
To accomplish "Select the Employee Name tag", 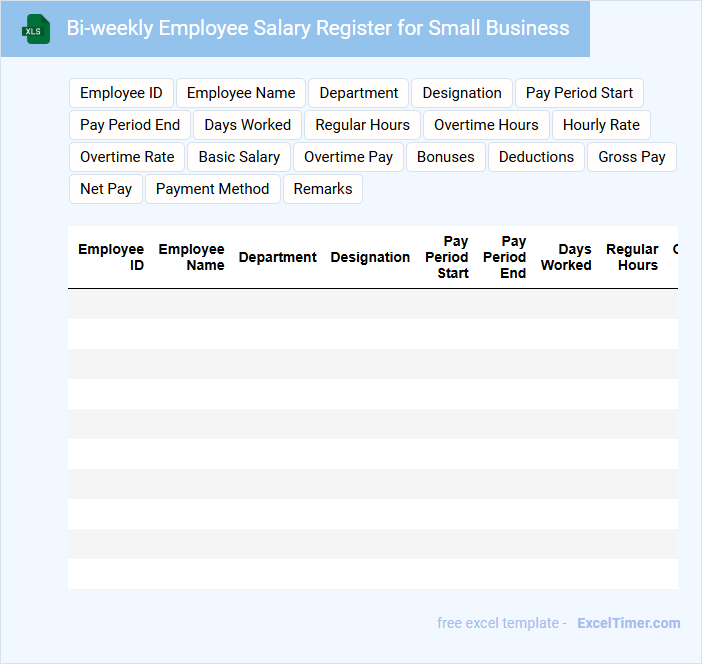I will [241, 93].
